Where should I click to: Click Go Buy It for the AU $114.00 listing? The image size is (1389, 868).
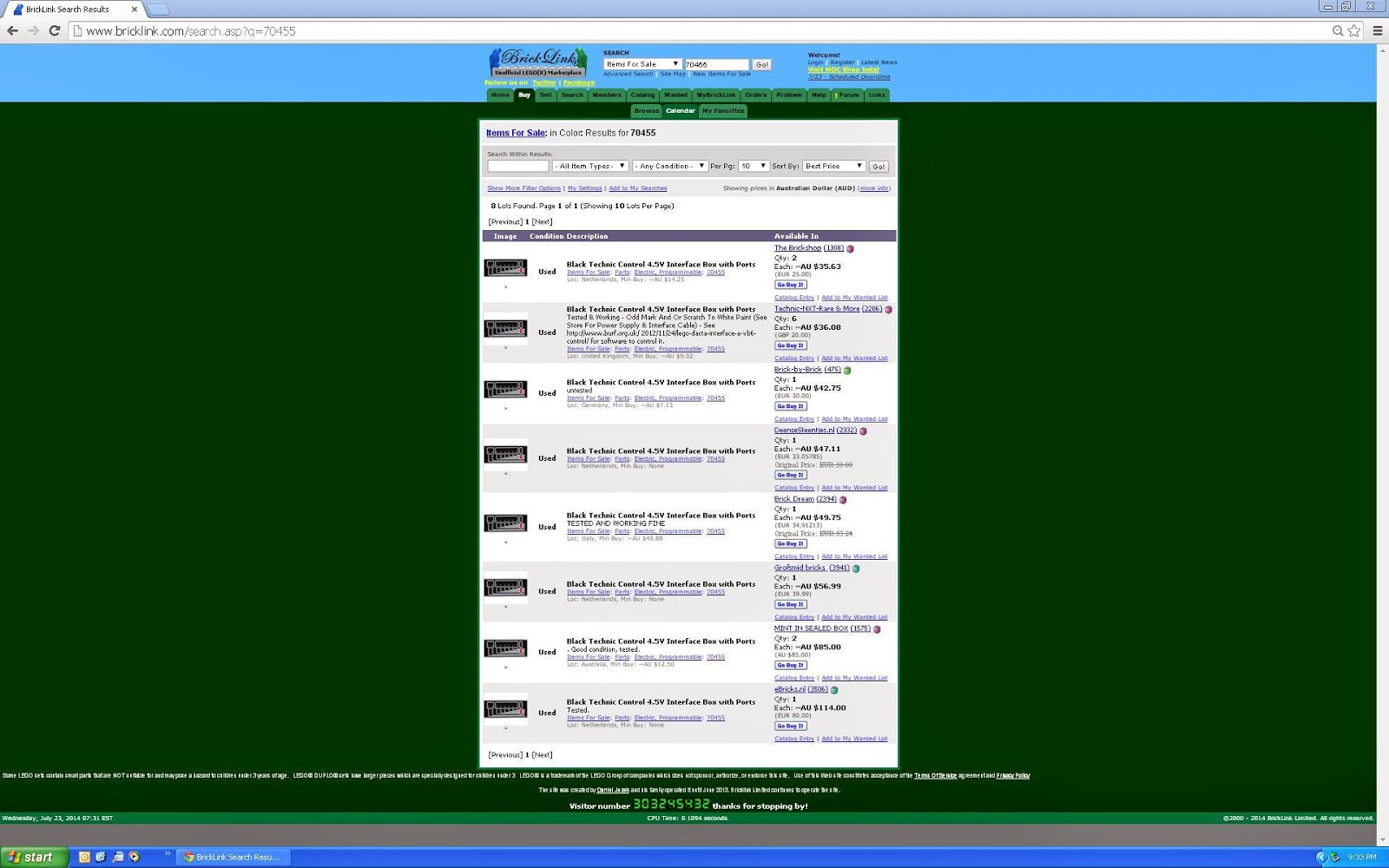pos(791,727)
